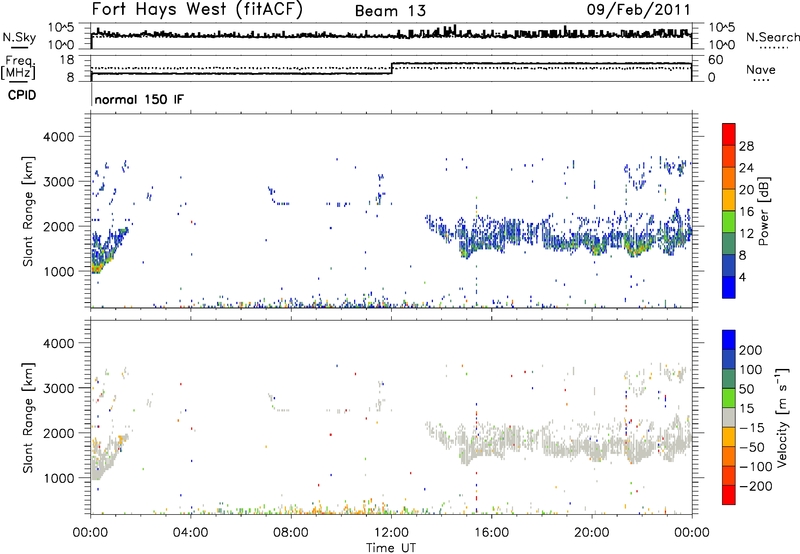
Task: Click the '-200' velocity colorbar label
Action: (755, 486)
